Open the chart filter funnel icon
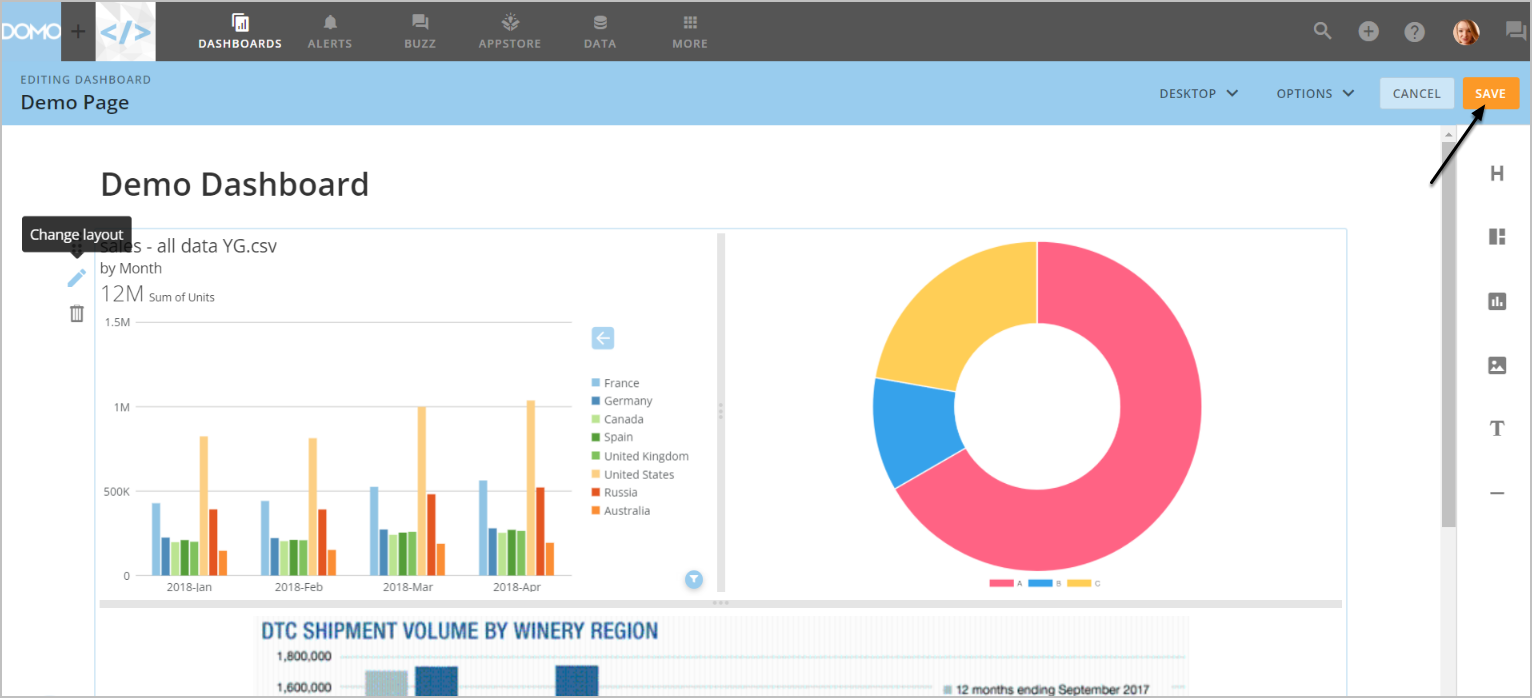 point(694,579)
